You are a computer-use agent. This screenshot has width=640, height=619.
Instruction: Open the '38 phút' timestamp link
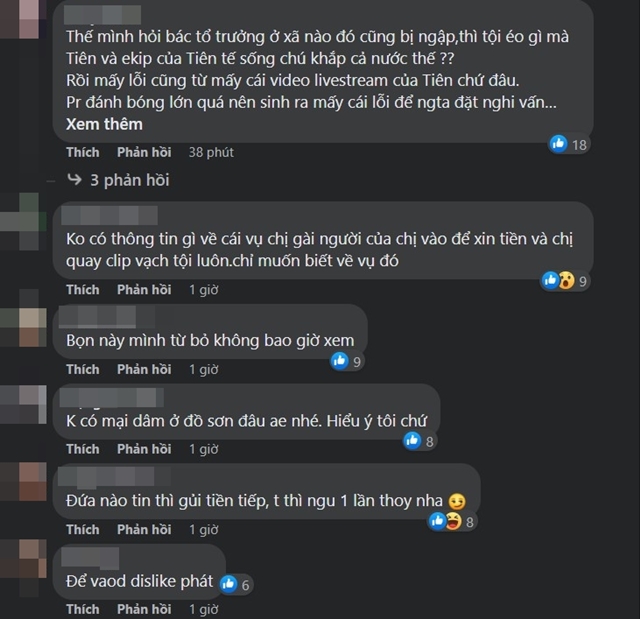click(x=211, y=152)
